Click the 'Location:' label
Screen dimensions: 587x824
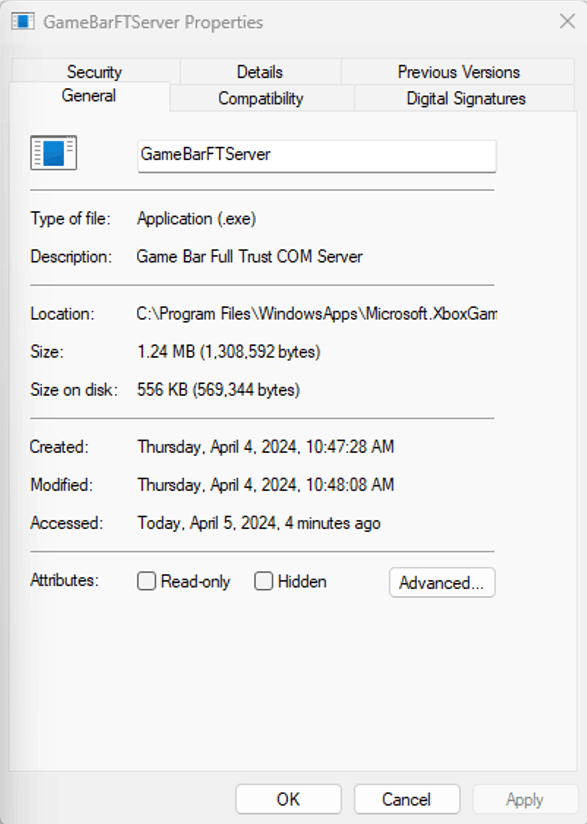pyautogui.click(x=63, y=314)
